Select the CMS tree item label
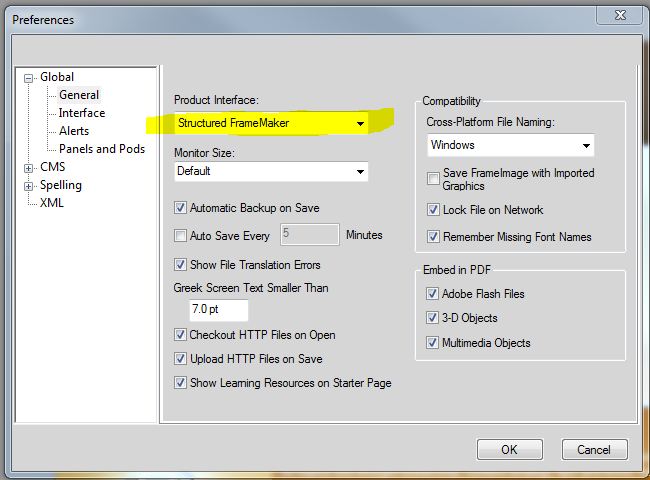650x480 pixels. (x=53, y=167)
